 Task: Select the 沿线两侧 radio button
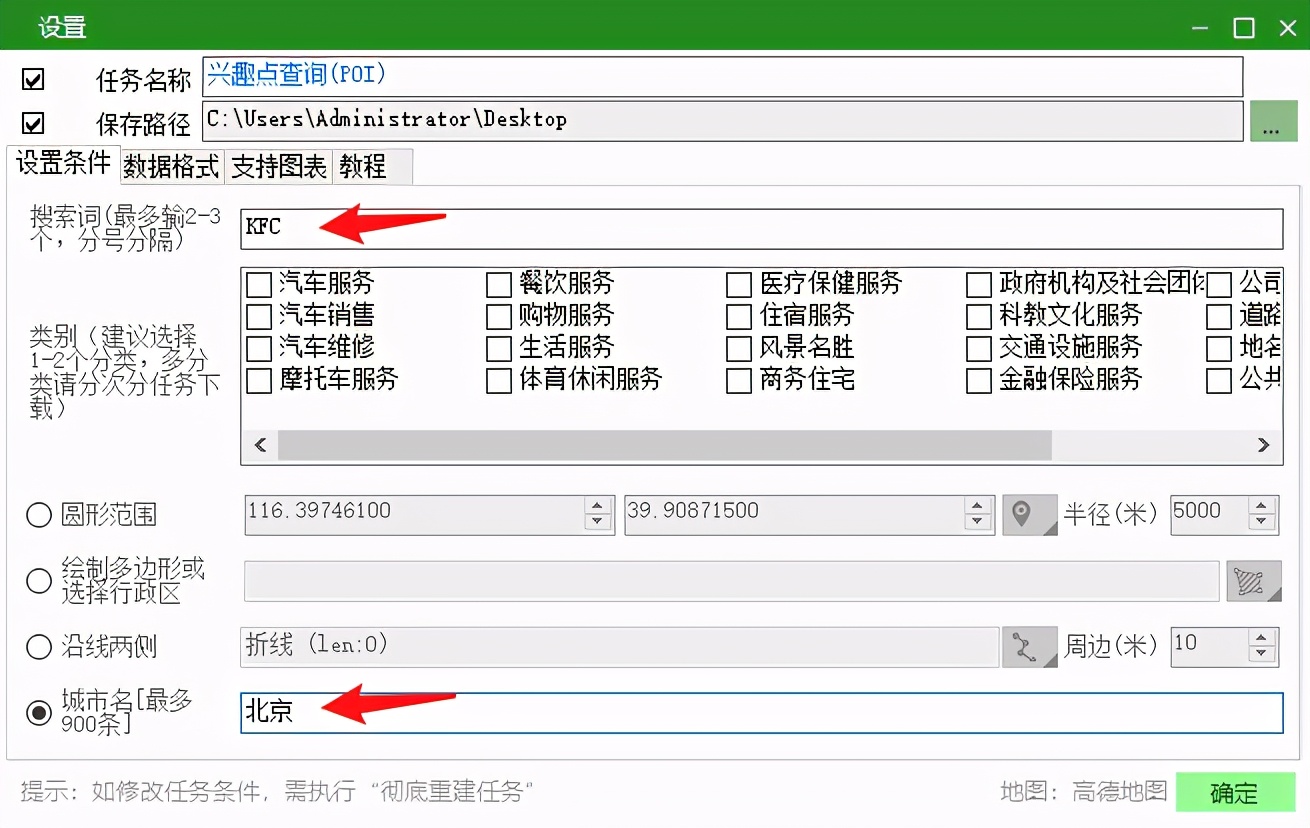coord(39,647)
